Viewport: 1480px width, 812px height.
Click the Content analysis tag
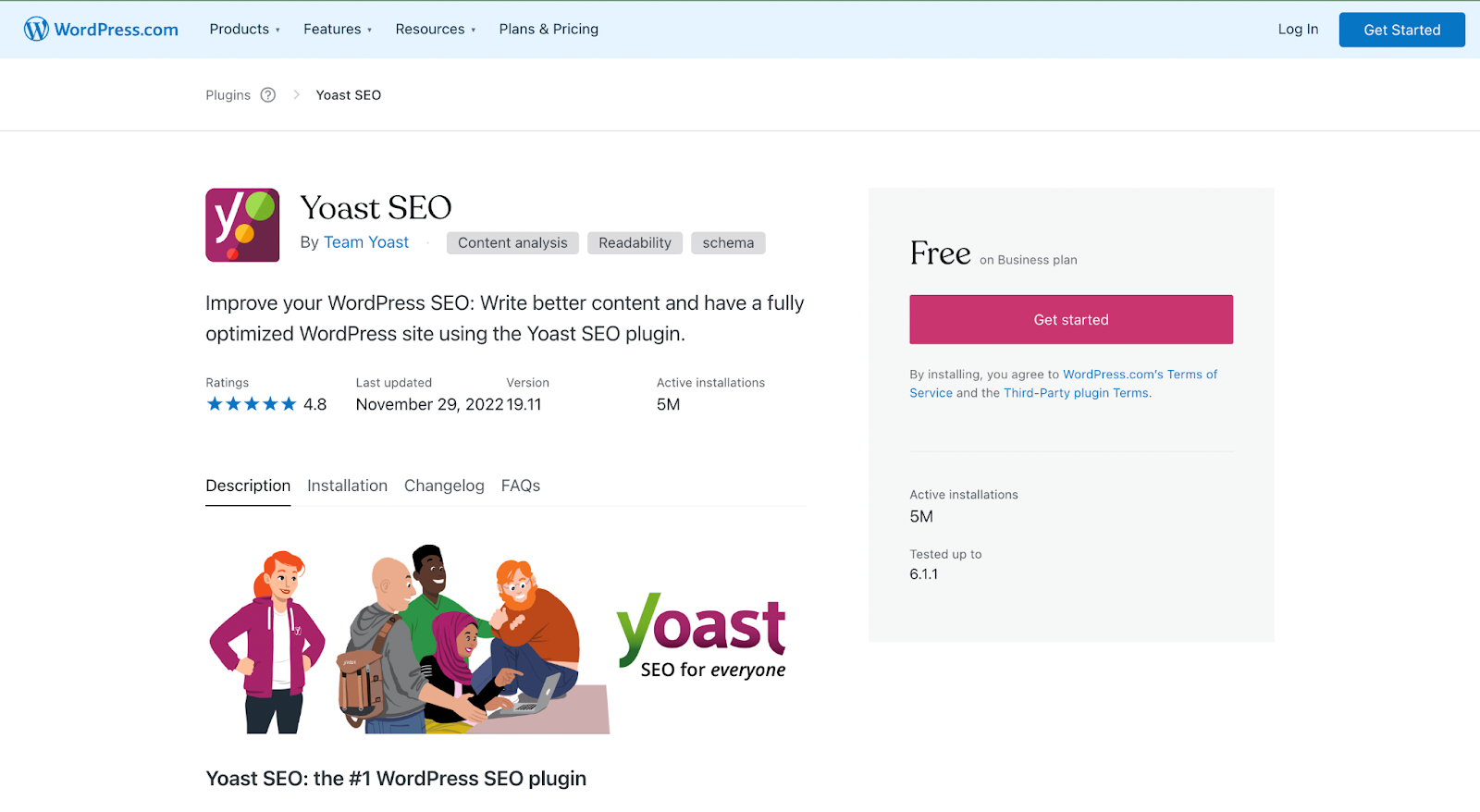512,243
